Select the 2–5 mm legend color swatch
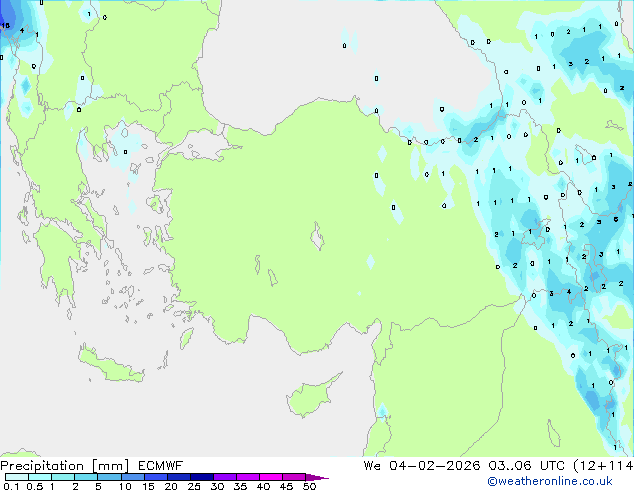634x490 pixels. [x=86, y=477]
